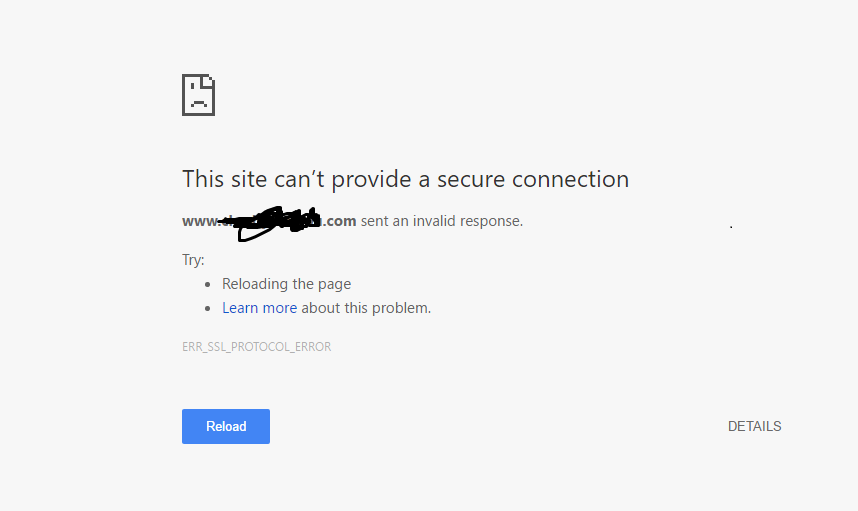
Task: Click the secure connection heading text
Action: click(405, 179)
